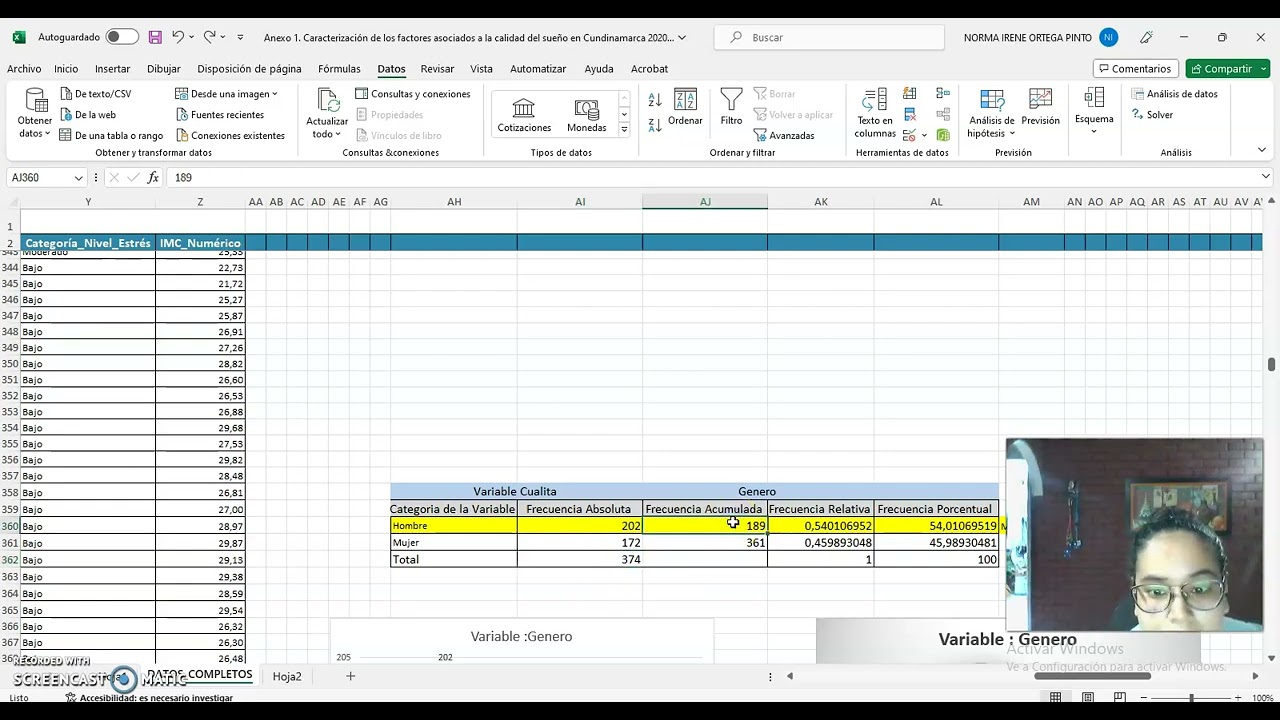
Task: Click Accesibilidad: es necesario investigar status
Action: tap(148, 698)
